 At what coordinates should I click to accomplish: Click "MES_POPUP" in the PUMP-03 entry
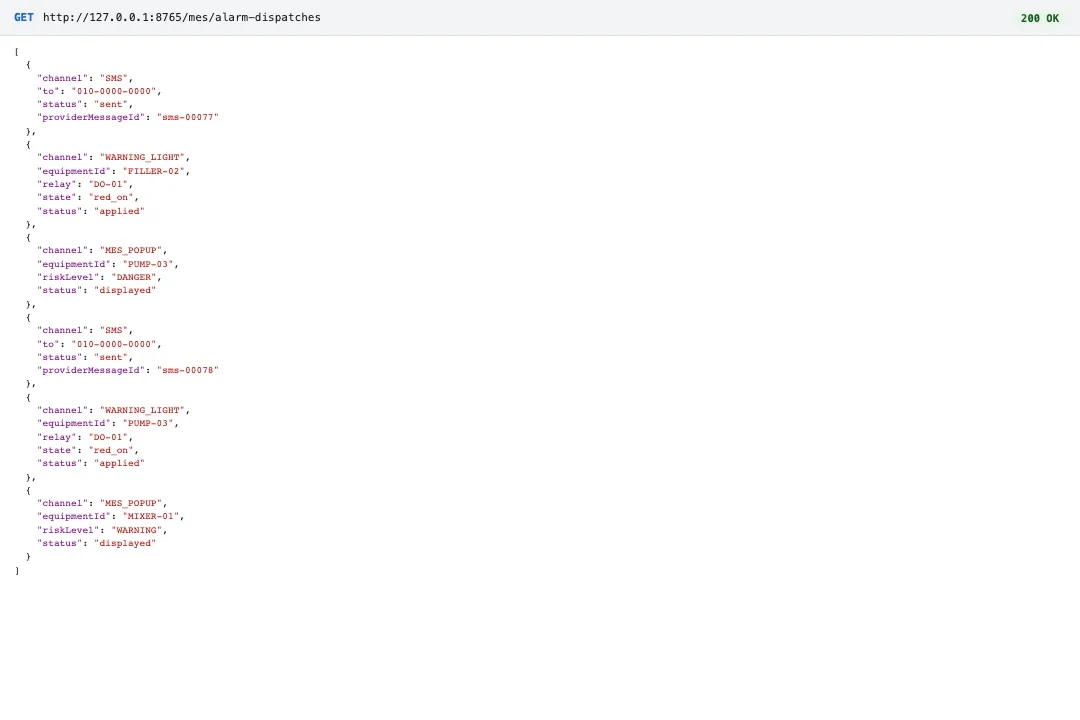tap(131, 250)
